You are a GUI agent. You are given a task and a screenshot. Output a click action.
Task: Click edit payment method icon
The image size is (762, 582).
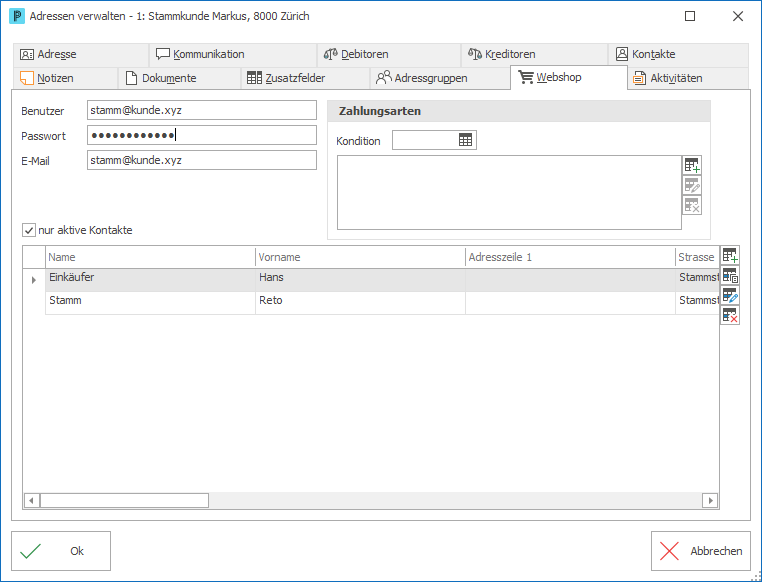[x=692, y=185]
